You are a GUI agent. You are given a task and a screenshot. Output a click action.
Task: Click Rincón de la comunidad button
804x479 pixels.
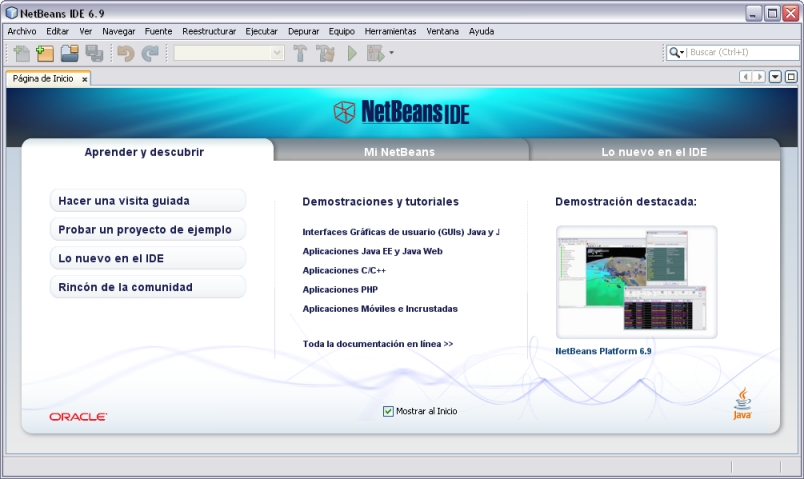click(148, 287)
